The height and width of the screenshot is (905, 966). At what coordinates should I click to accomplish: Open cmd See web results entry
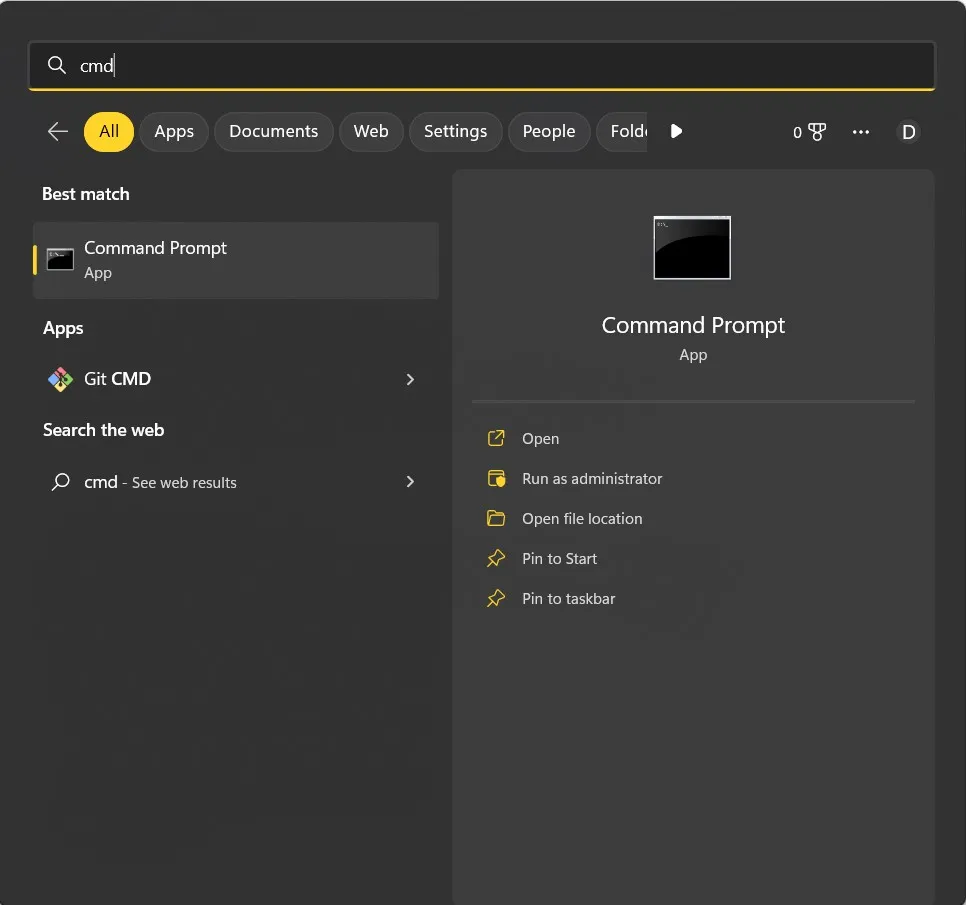236,482
